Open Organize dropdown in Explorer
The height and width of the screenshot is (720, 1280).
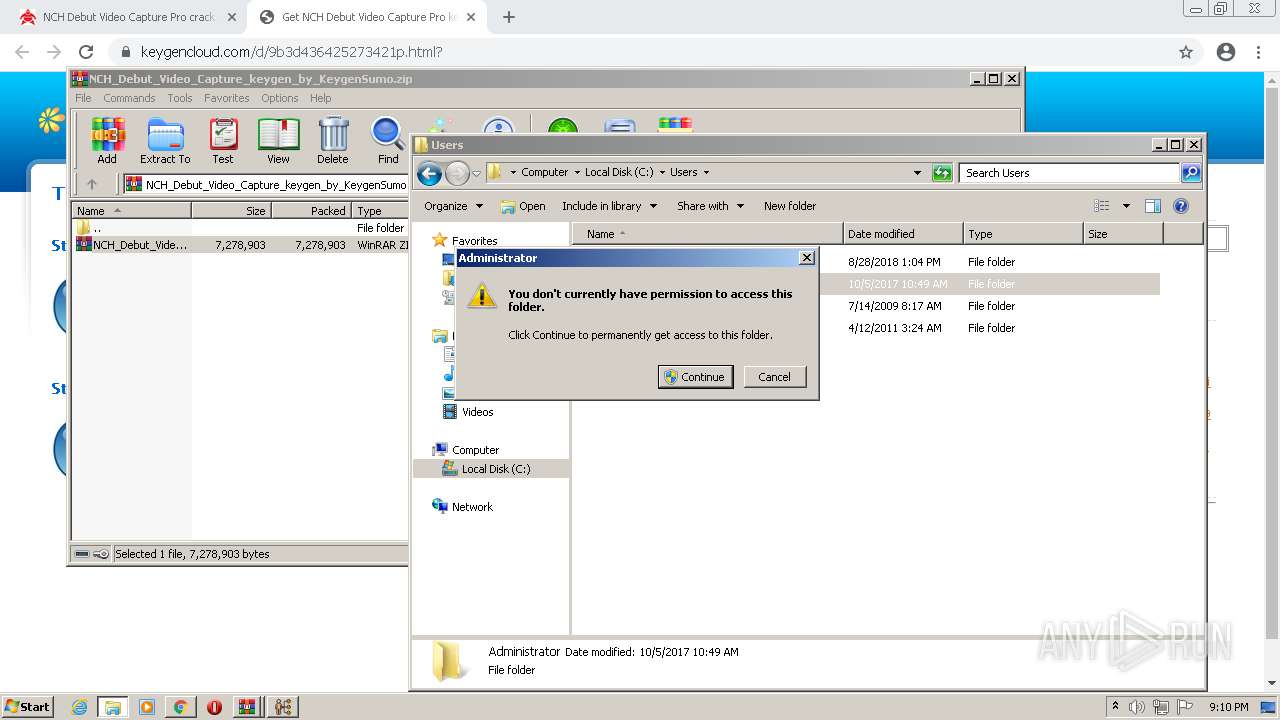453,206
